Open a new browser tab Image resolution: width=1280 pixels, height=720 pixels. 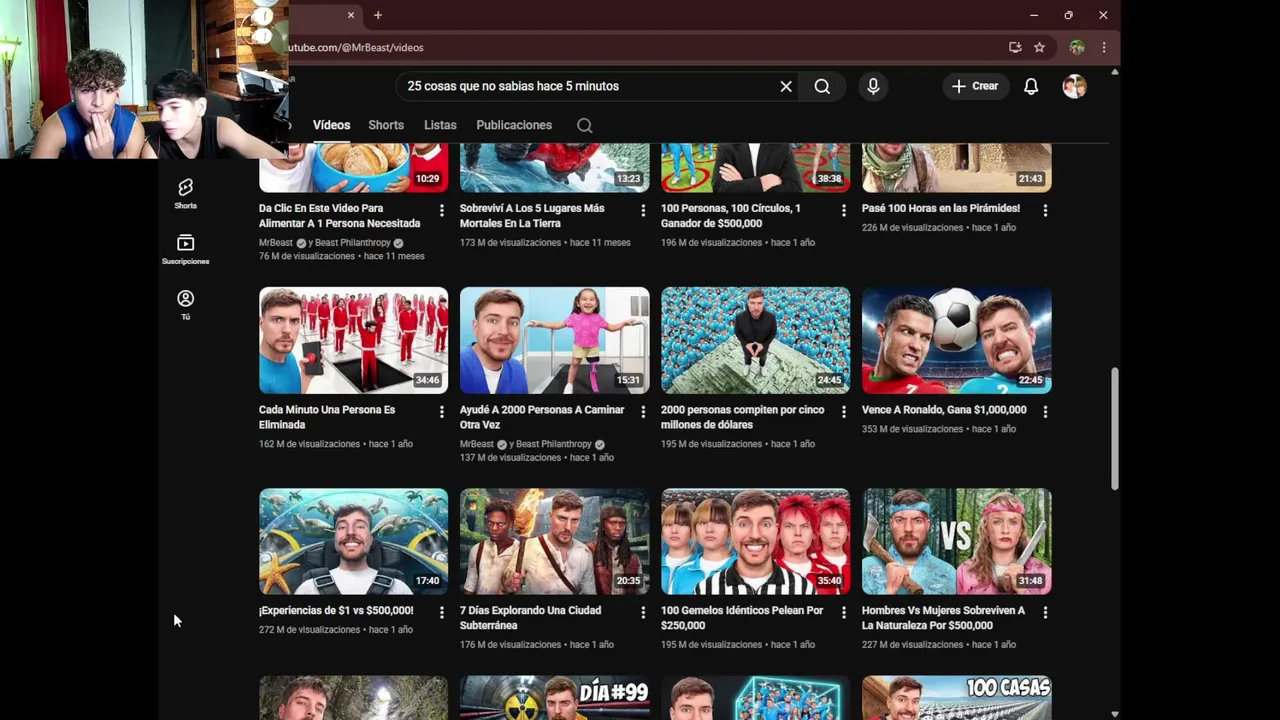(x=378, y=15)
